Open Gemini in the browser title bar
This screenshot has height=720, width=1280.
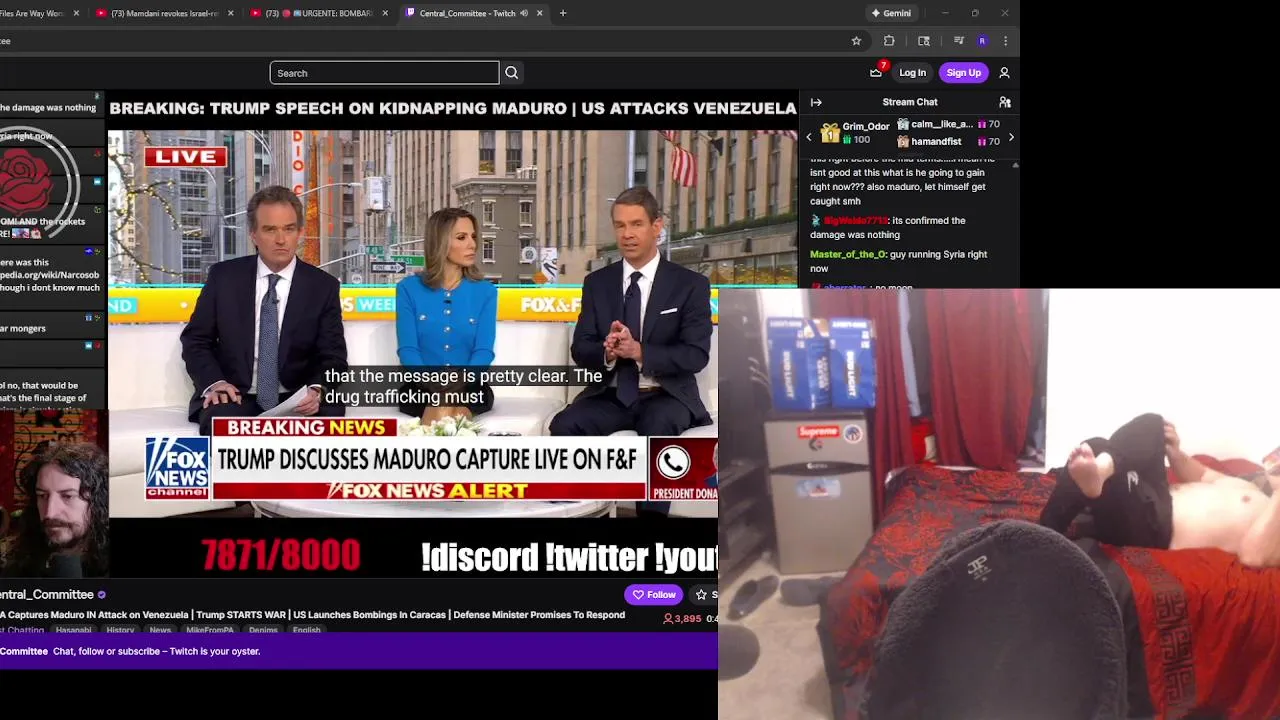pos(891,13)
